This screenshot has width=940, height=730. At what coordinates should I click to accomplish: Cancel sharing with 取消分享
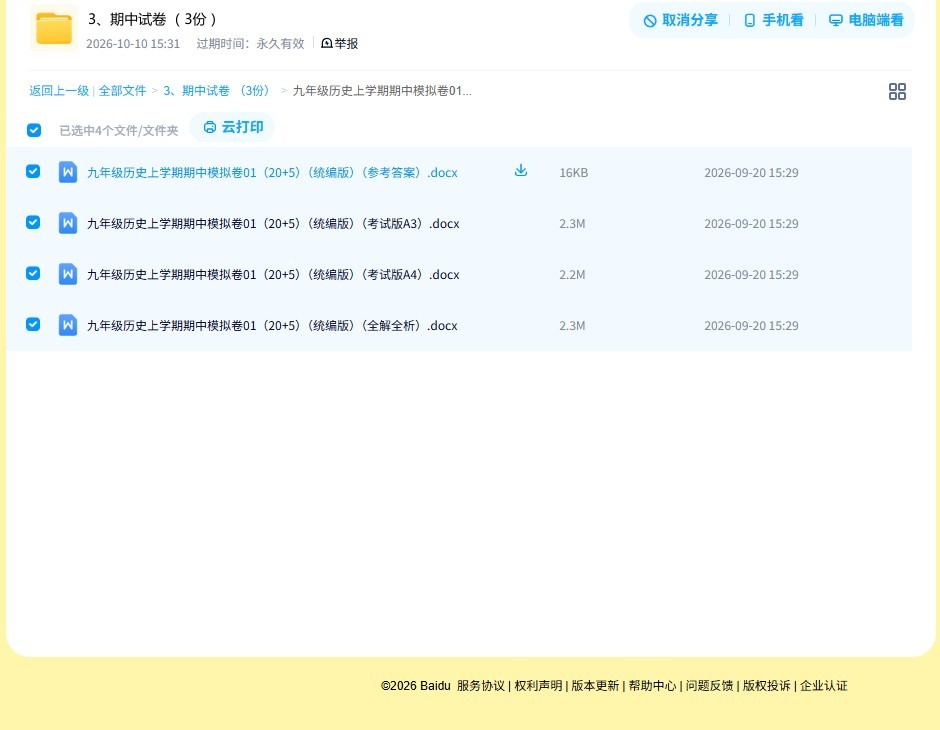680,20
